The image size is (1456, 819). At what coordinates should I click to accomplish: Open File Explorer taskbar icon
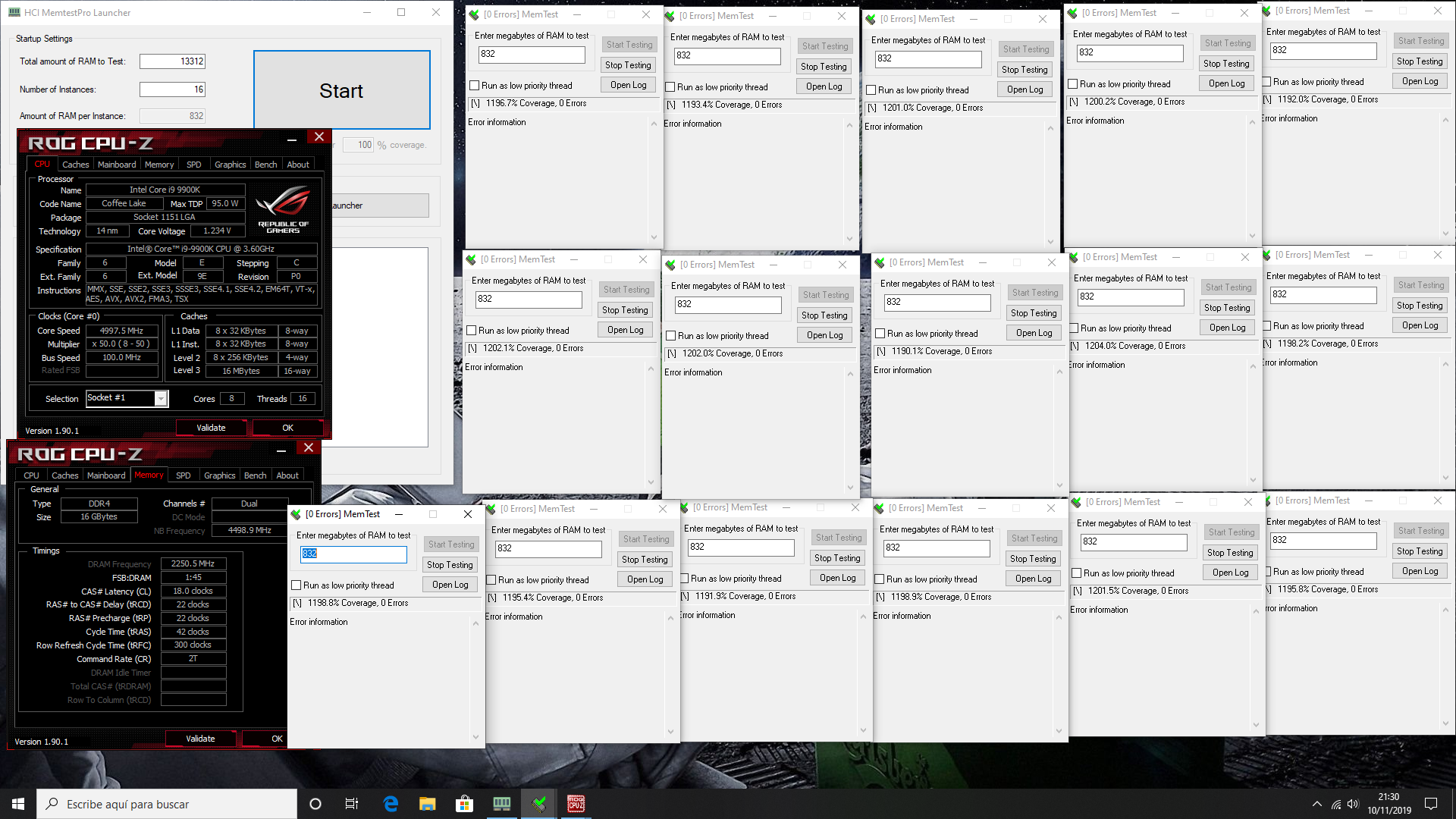tap(428, 804)
